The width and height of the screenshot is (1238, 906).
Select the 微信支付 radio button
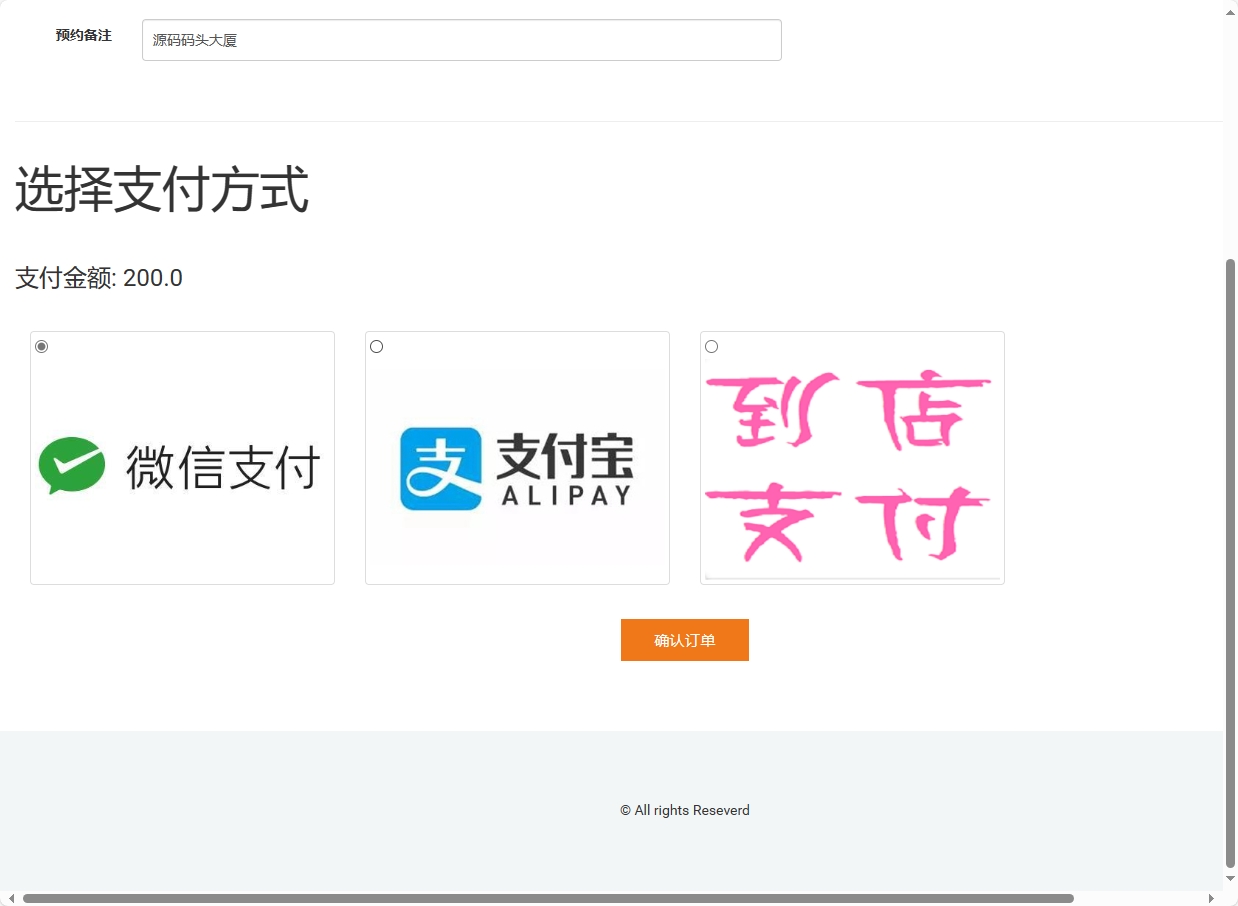(x=41, y=346)
